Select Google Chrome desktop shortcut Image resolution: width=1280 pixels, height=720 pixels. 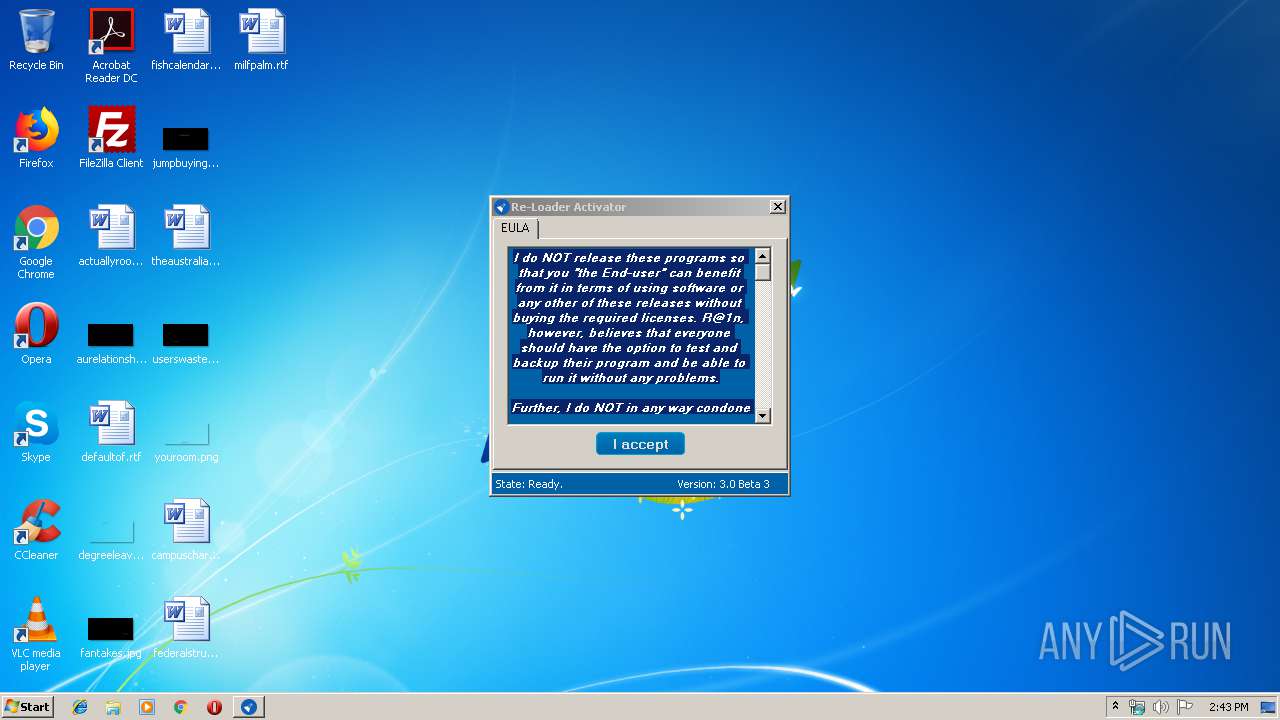(36, 243)
